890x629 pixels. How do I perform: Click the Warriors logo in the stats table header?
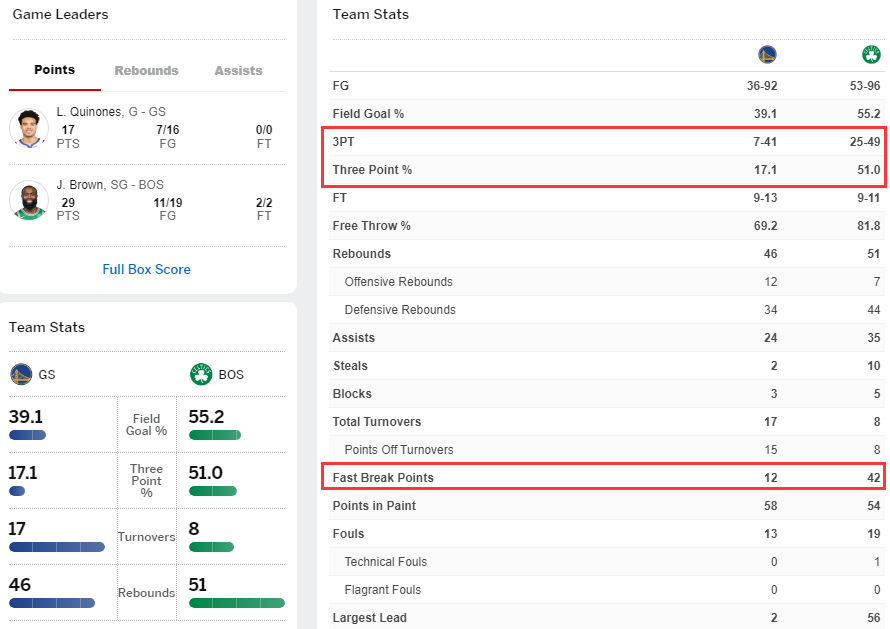click(x=767, y=55)
